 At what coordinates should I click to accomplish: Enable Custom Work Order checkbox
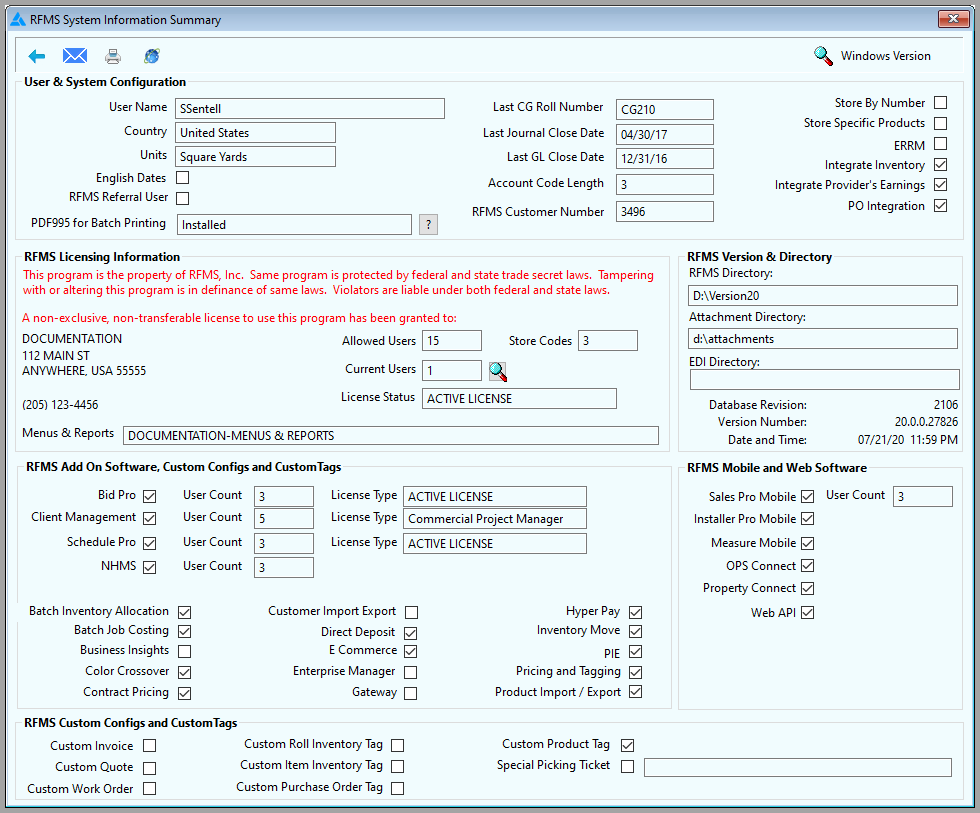149,789
